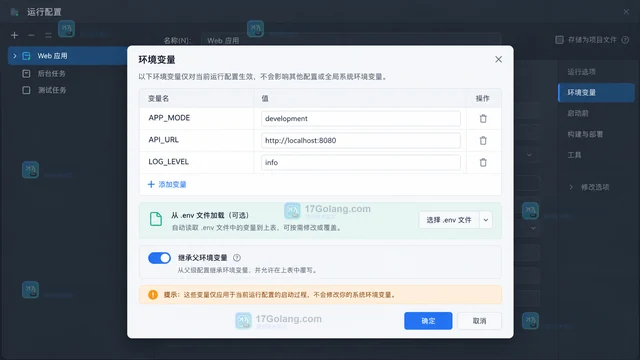Click the 确定 button
This screenshot has height=360, width=640.
pyautogui.click(x=428, y=321)
